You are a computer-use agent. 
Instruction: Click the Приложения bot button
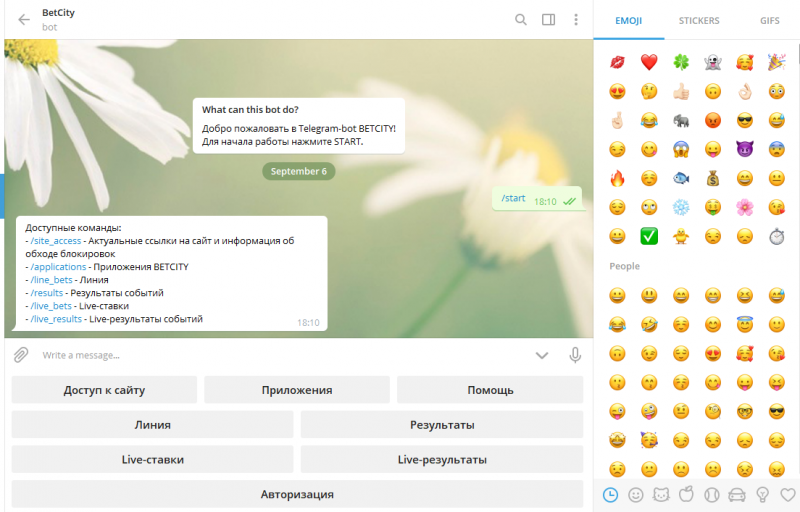pos(297,390)
